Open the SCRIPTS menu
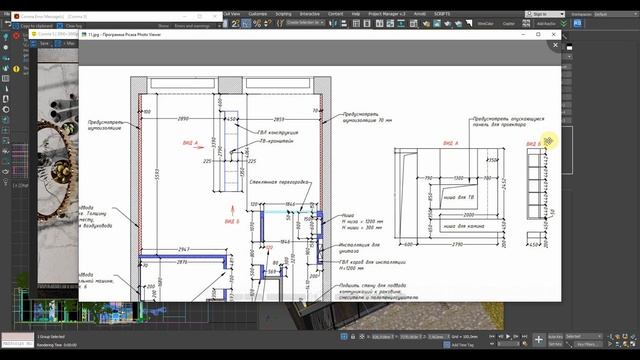 pyautogui.click(x=442, y=14)
